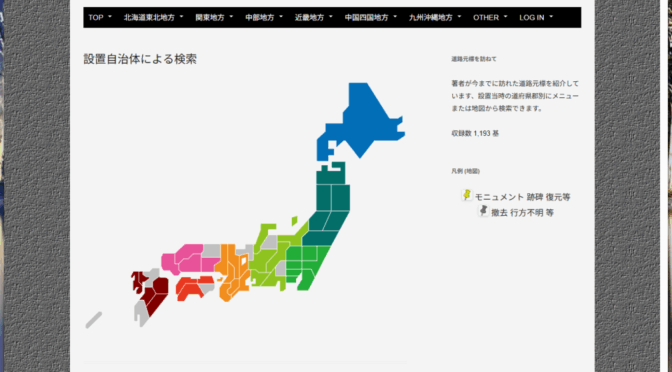Click the gray pushpin removed legend icon

pos(483,210)
